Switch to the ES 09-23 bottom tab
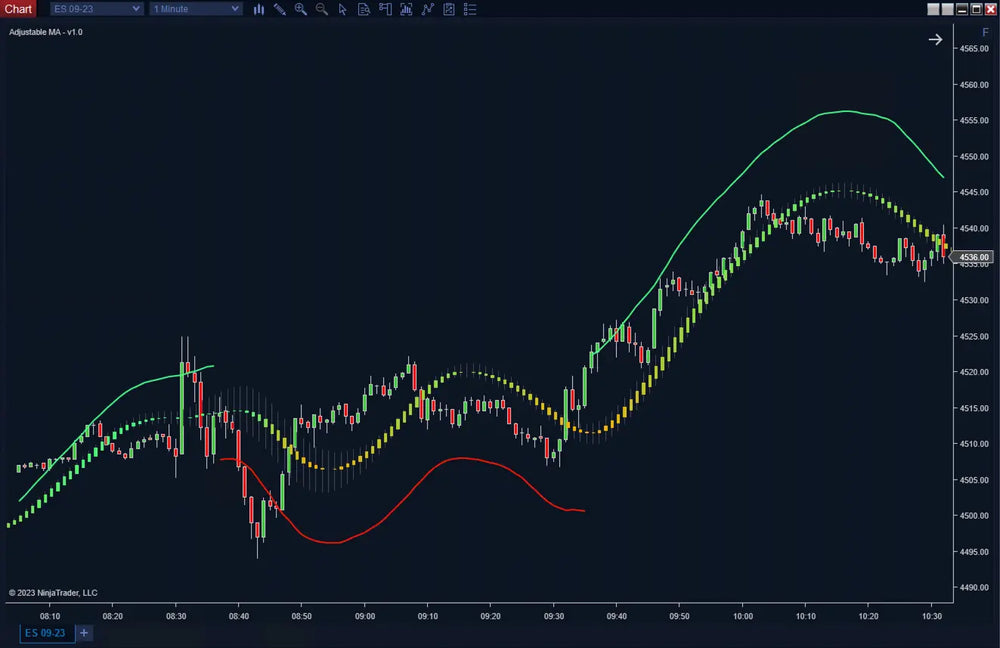This screenshot has height=648, width=1000. coord(46,633)
